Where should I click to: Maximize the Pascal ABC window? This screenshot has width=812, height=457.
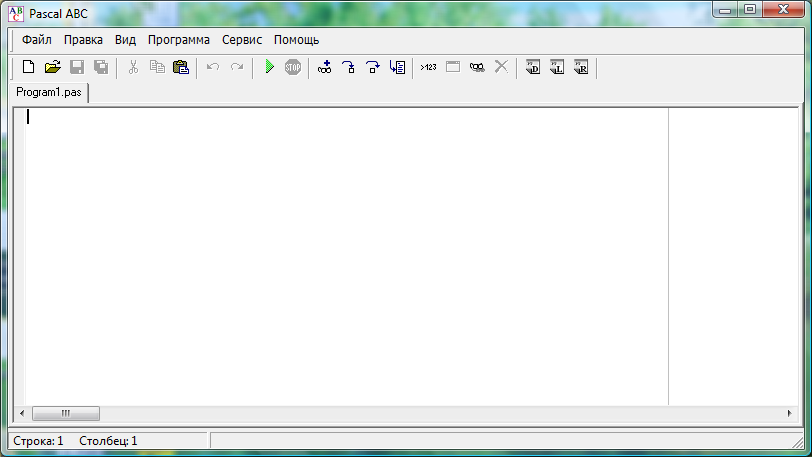749,9
